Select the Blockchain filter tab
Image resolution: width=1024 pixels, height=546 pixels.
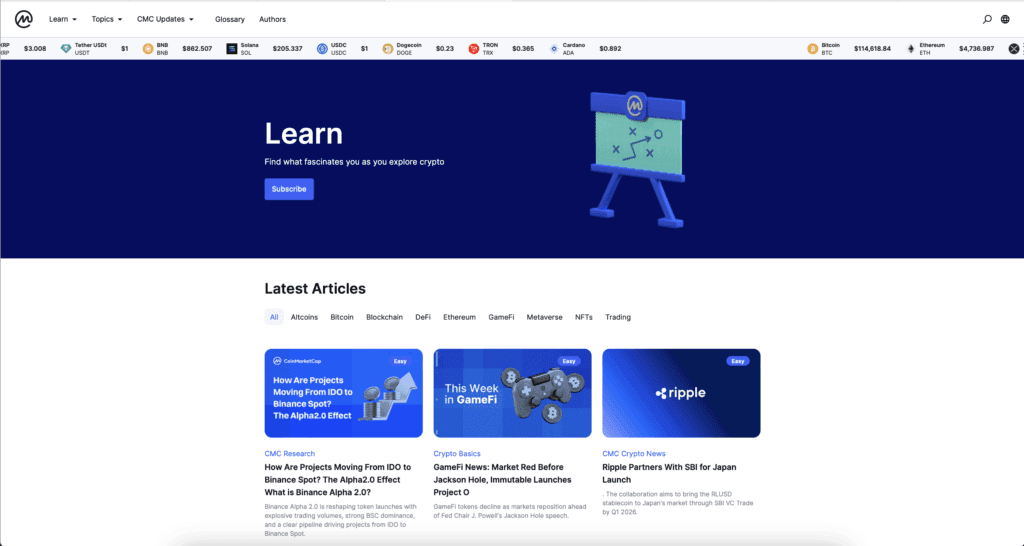pyautogui.click(x=384, y=317)
